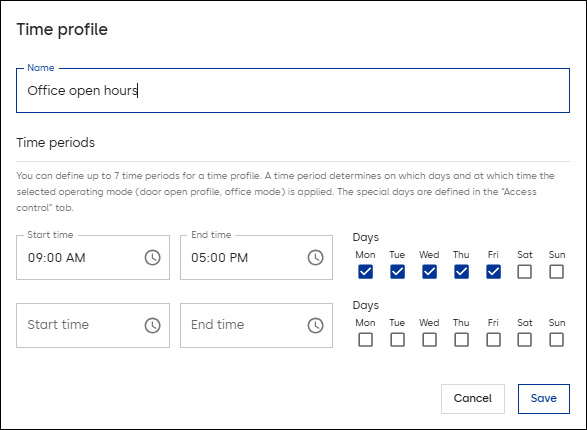This screenshot has height=430, width=587.
Task: Uncheck Mon in first time period
Action: coord(365,272)
